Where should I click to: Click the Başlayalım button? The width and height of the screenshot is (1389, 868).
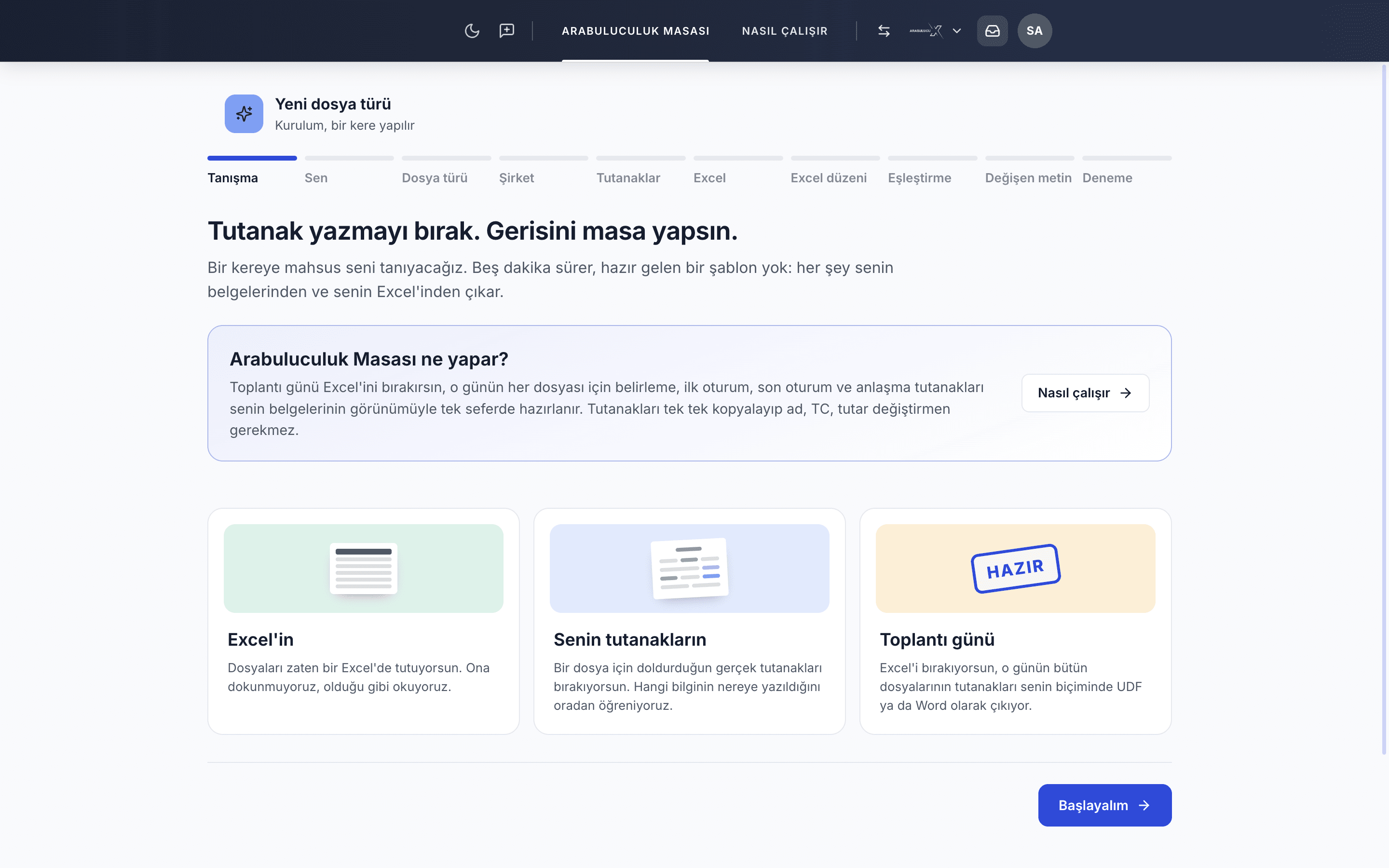click(1104, 805)
